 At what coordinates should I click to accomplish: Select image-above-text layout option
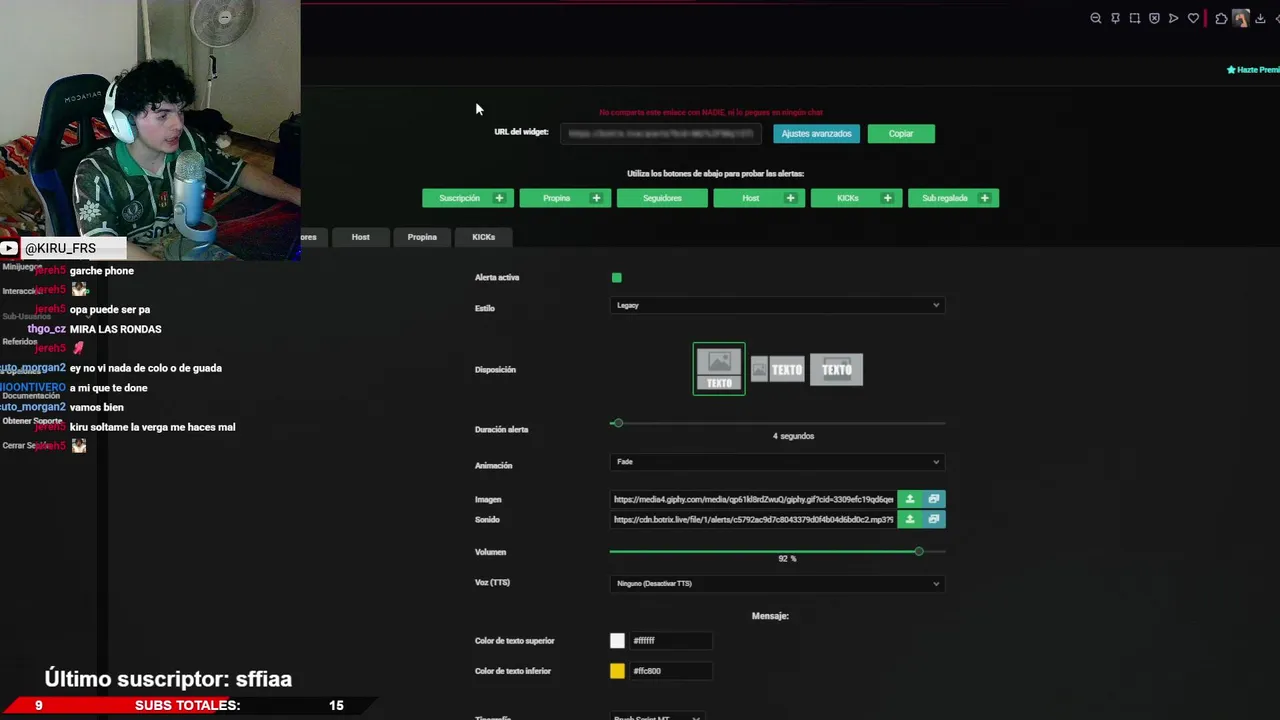coord(719,369)
